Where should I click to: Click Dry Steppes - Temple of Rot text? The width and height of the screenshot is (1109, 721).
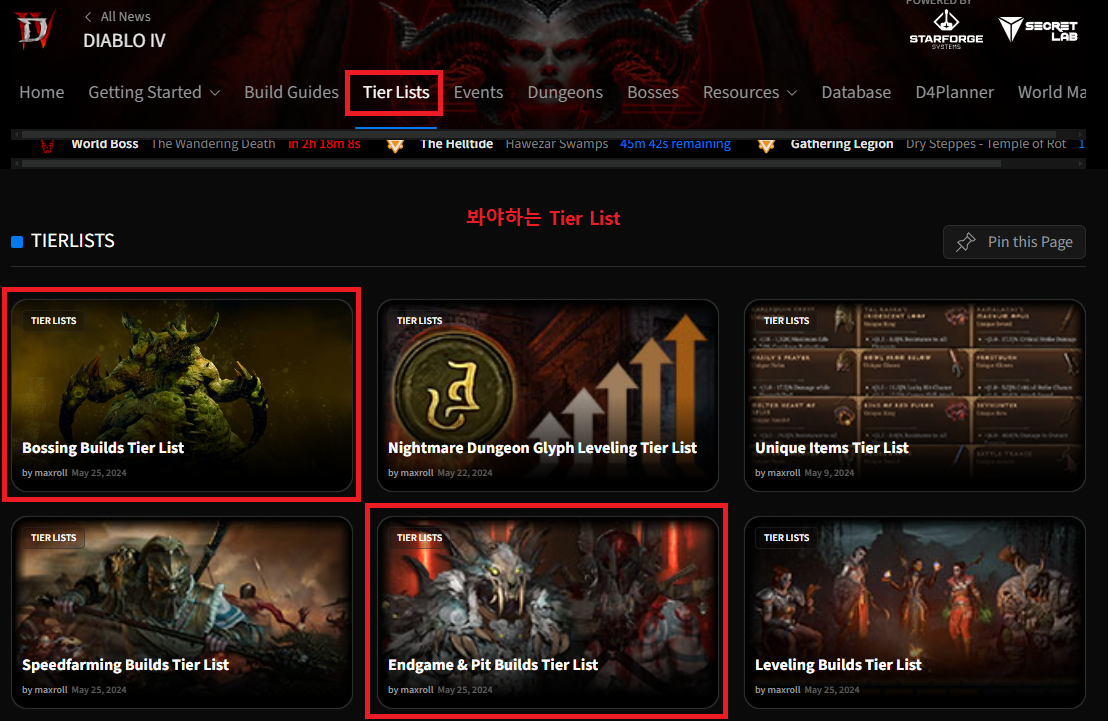[986, 144]
